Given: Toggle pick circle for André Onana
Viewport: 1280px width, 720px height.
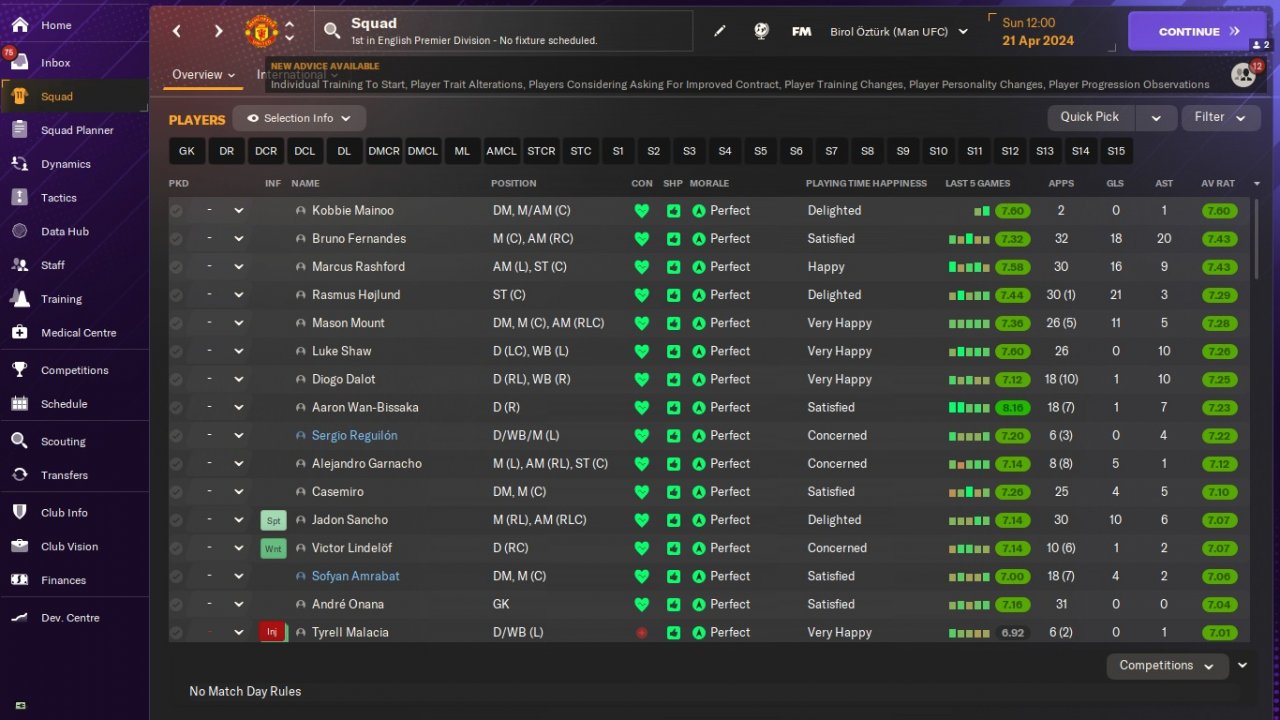Looking at the screenshot, I should (x=177, y=604).
